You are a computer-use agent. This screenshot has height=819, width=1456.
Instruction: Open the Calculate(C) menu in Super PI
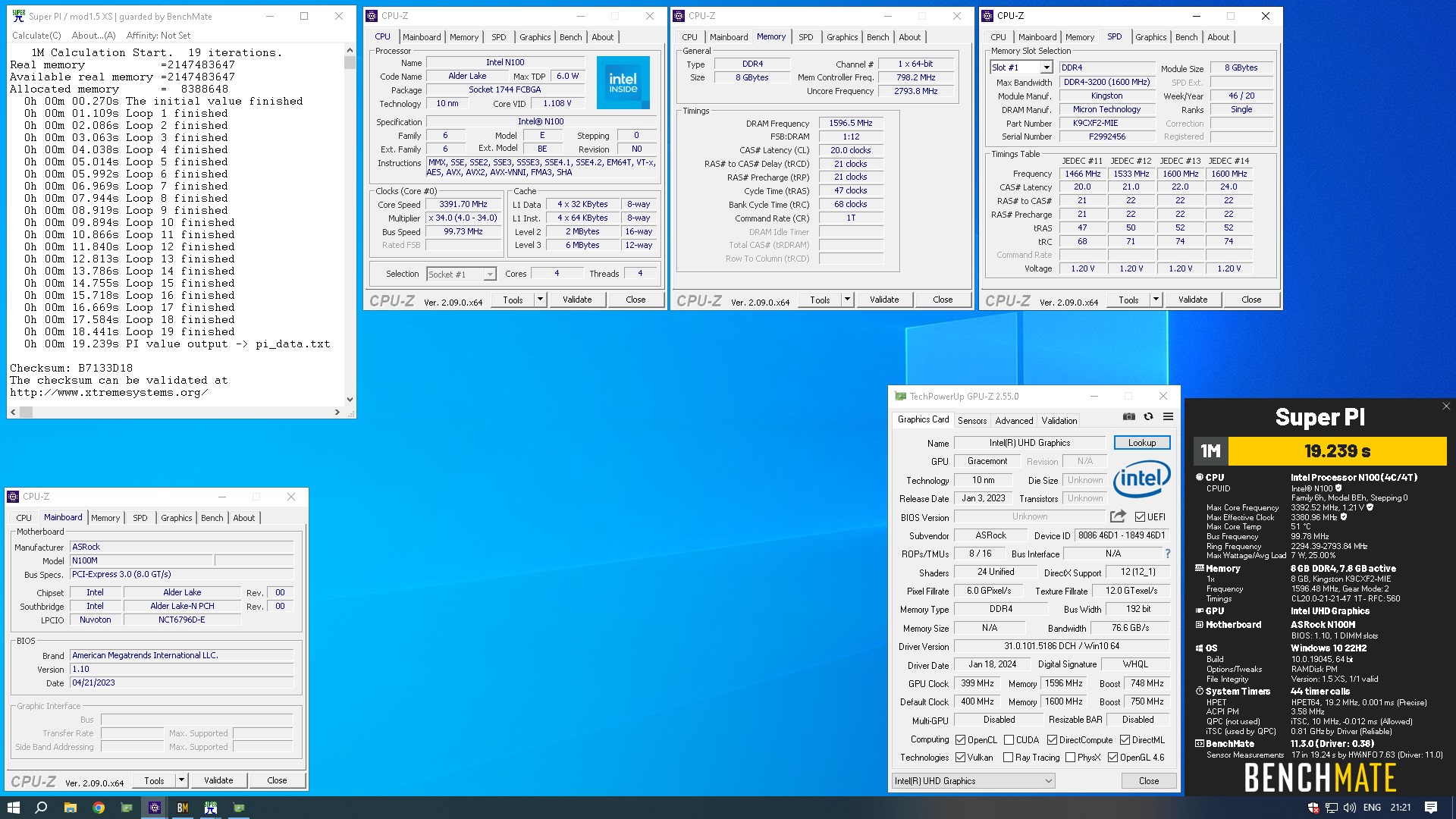tap(36, 35)
